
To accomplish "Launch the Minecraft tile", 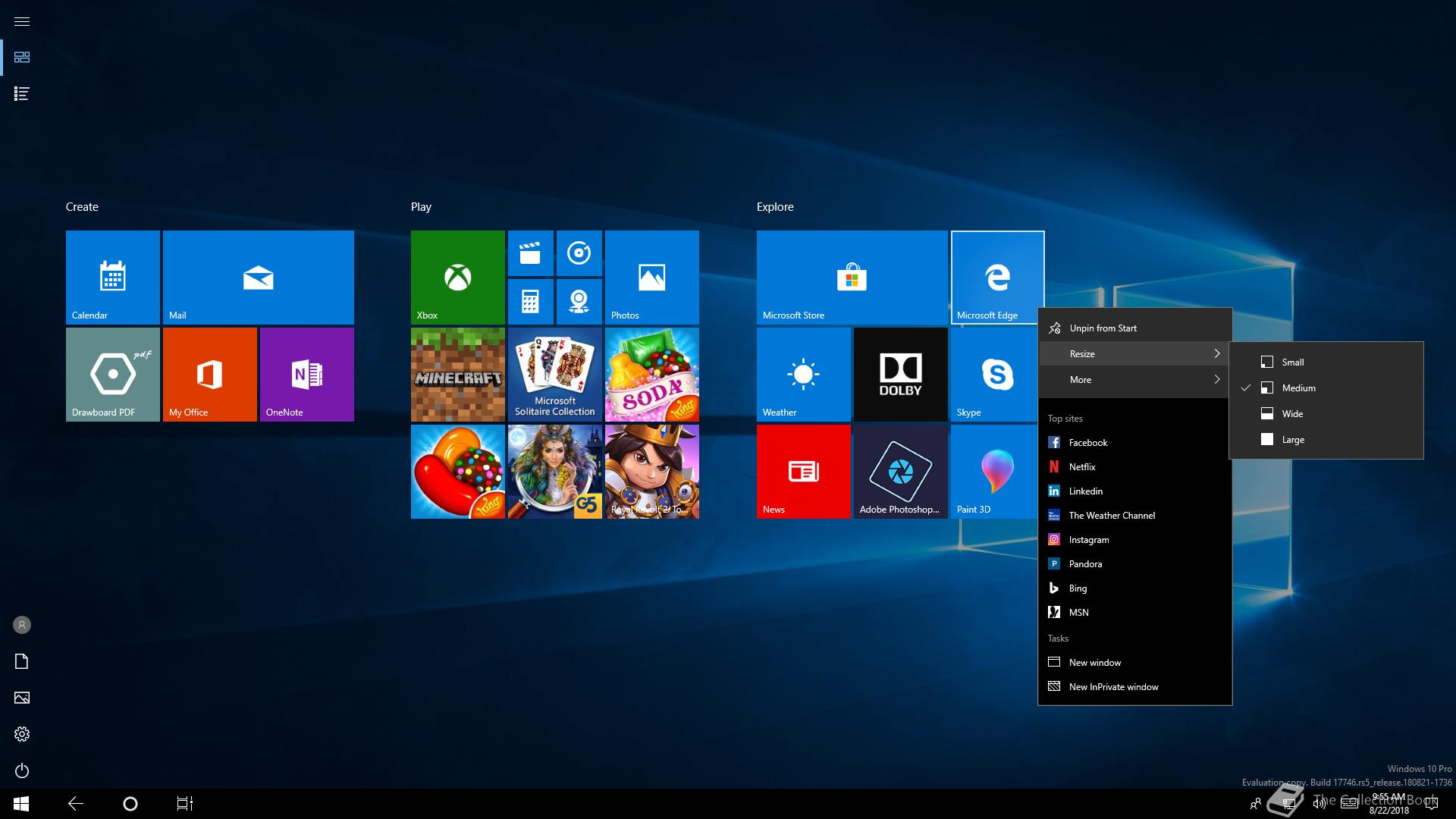I will coord(457,375).
